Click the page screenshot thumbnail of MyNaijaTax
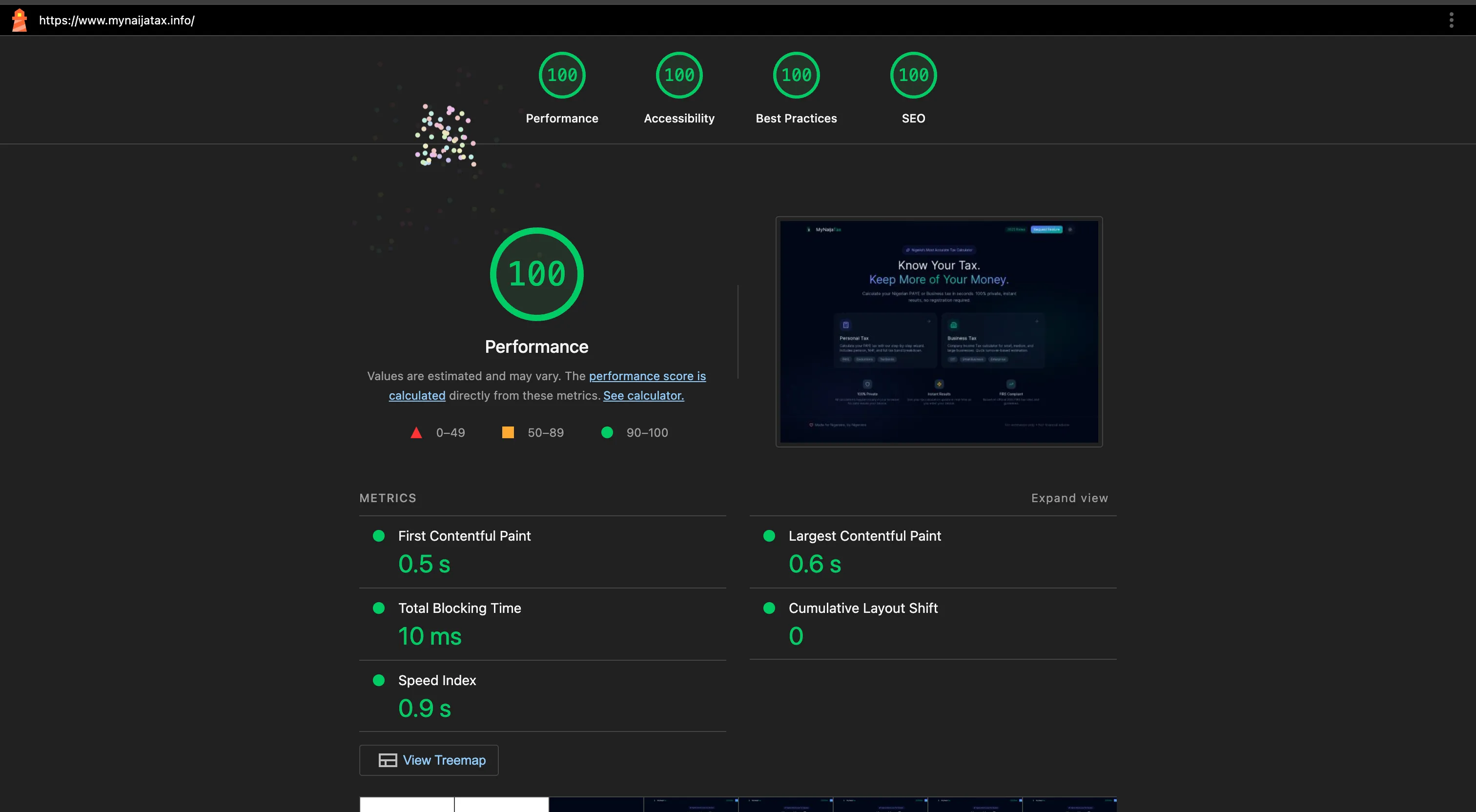The width and height of the screenshot is (1476, 812). pos(939,332)
